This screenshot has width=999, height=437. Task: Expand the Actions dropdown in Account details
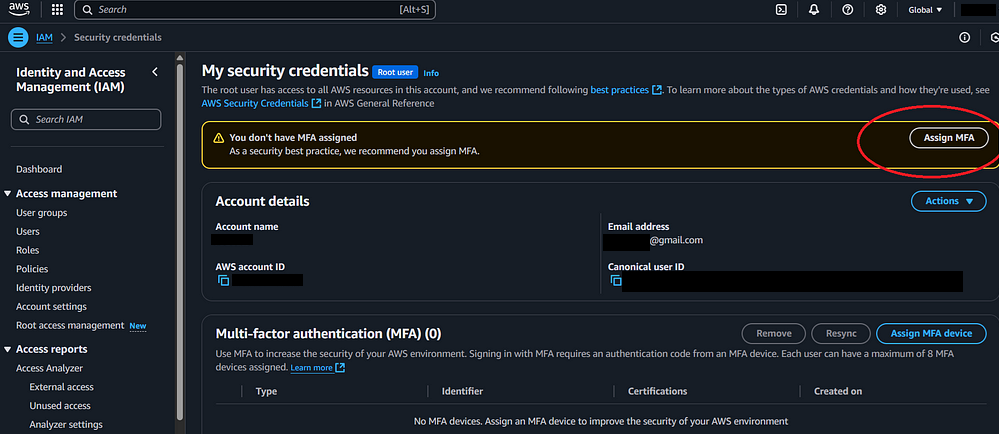(948, 201)
